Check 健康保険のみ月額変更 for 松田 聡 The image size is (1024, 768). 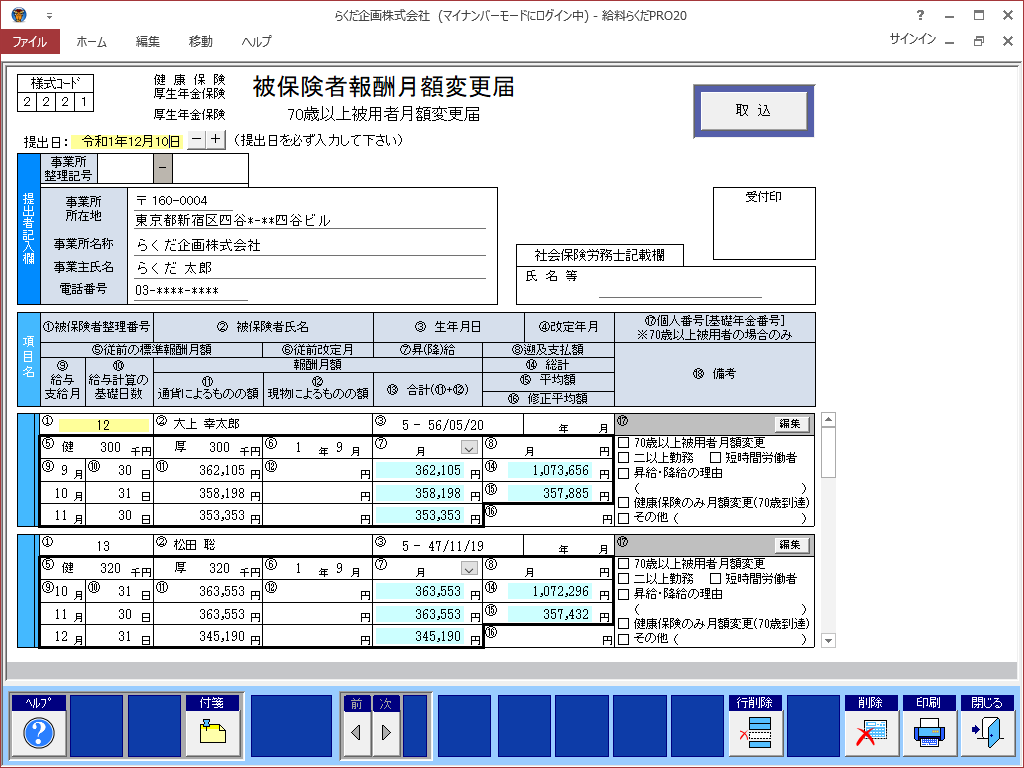624,624
